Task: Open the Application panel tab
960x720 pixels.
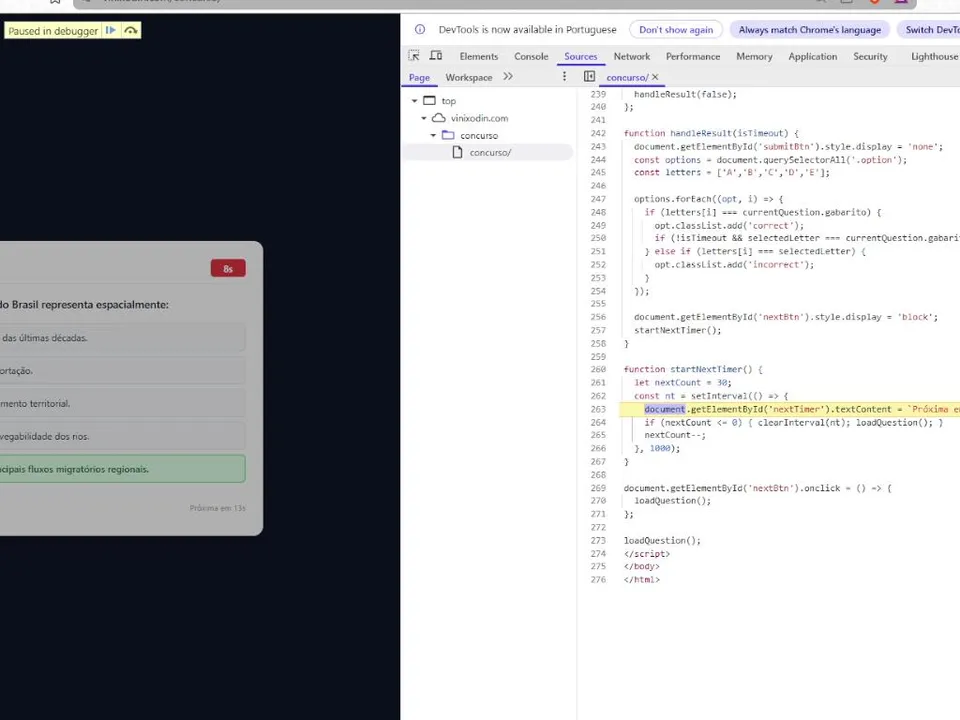Action: (x=812, y=56)
